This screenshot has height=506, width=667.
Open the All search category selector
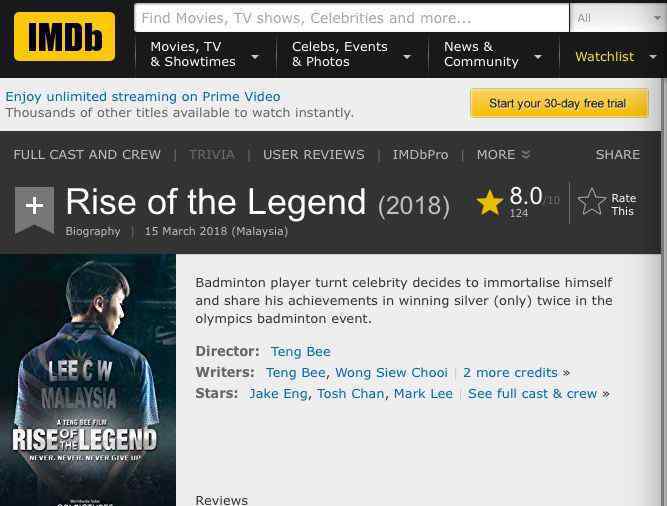[618, 18]
